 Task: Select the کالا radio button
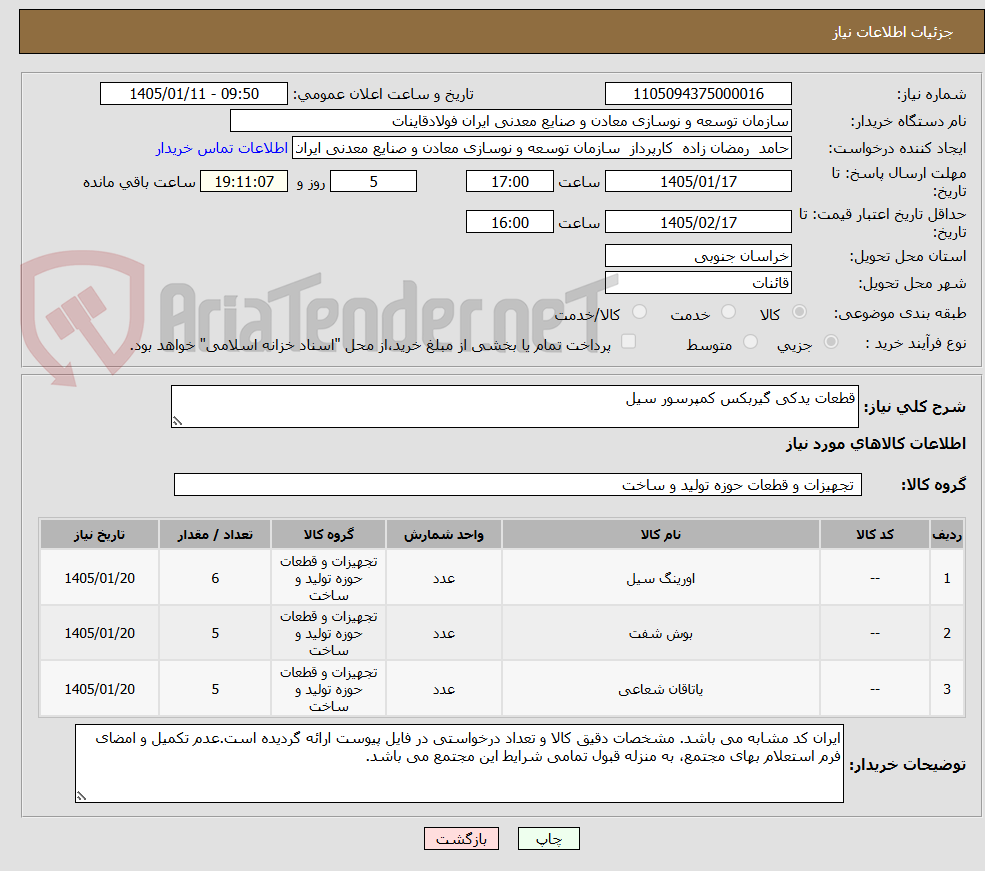click(799, 312)
